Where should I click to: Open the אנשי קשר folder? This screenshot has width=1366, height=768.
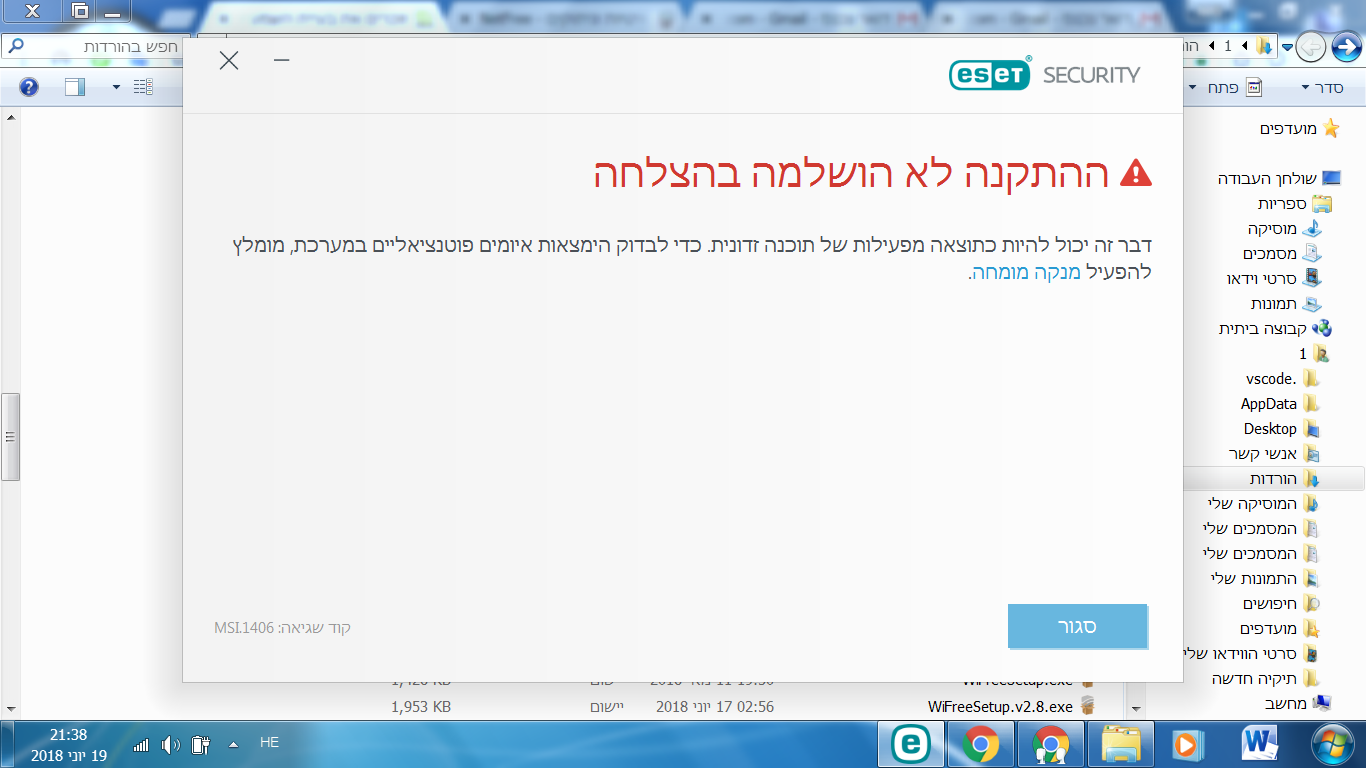(1274, 454)
